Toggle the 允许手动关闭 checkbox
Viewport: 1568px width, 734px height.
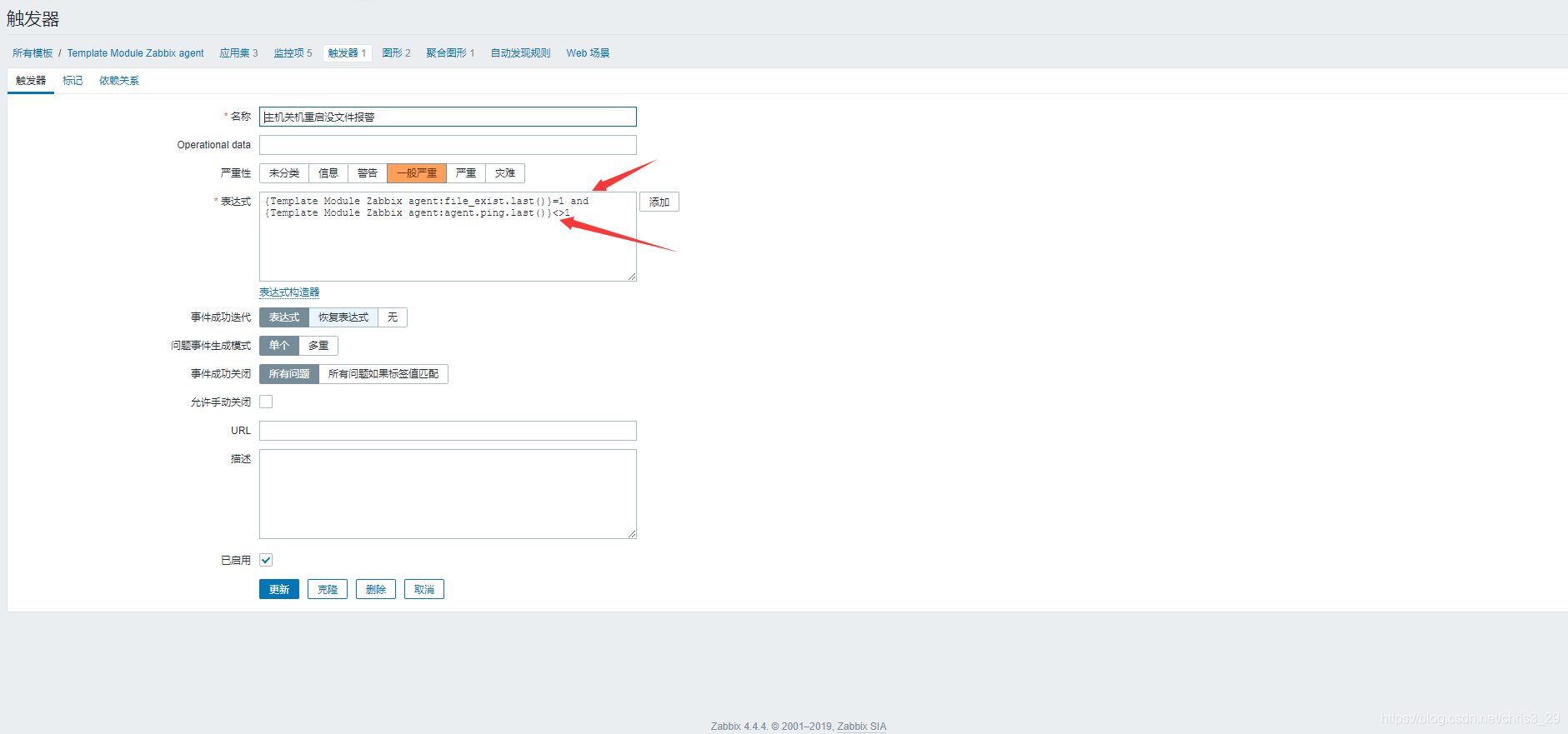pos(266,402)
